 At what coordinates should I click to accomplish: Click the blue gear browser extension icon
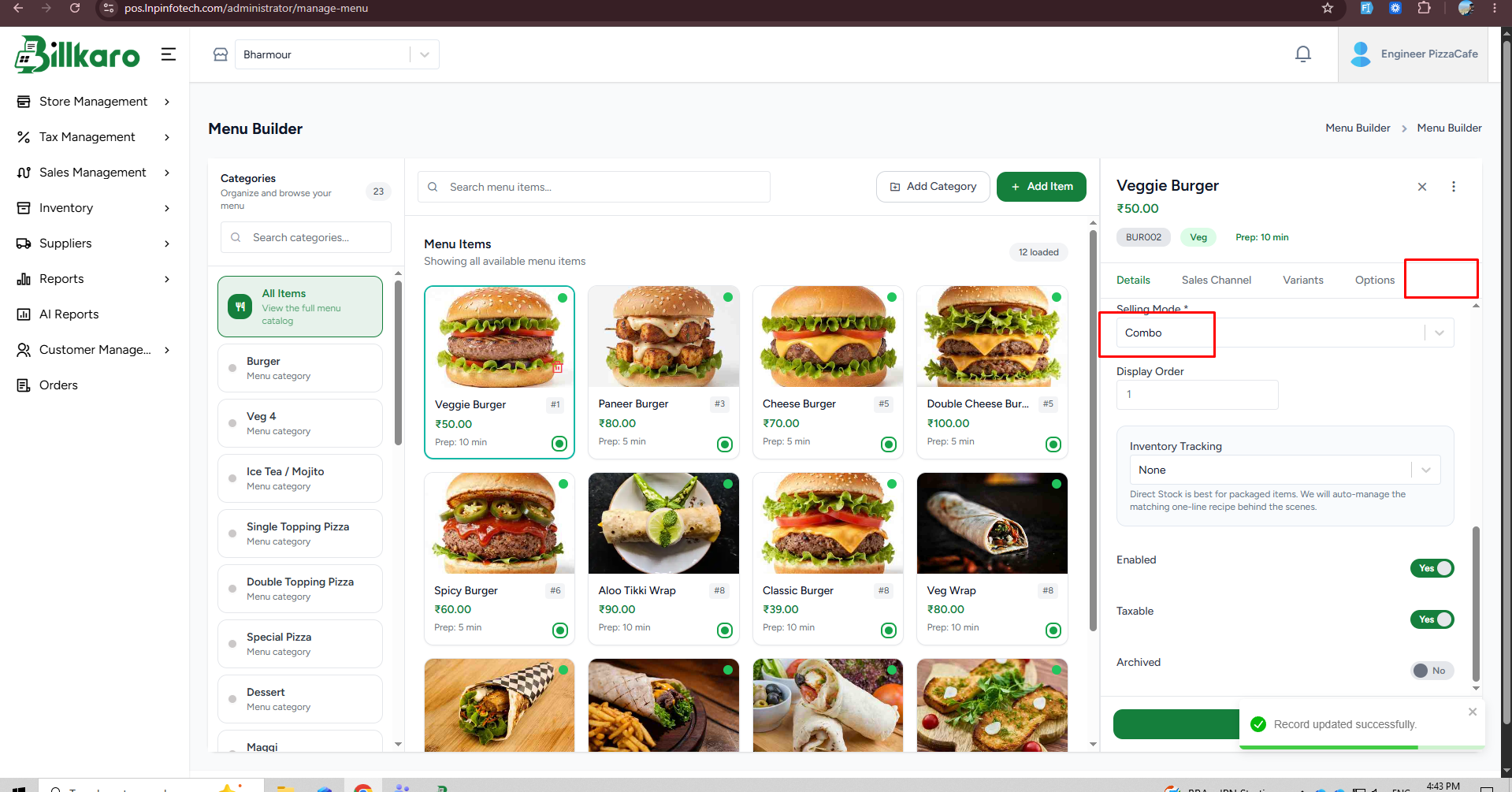click(x=1395, y=8)
